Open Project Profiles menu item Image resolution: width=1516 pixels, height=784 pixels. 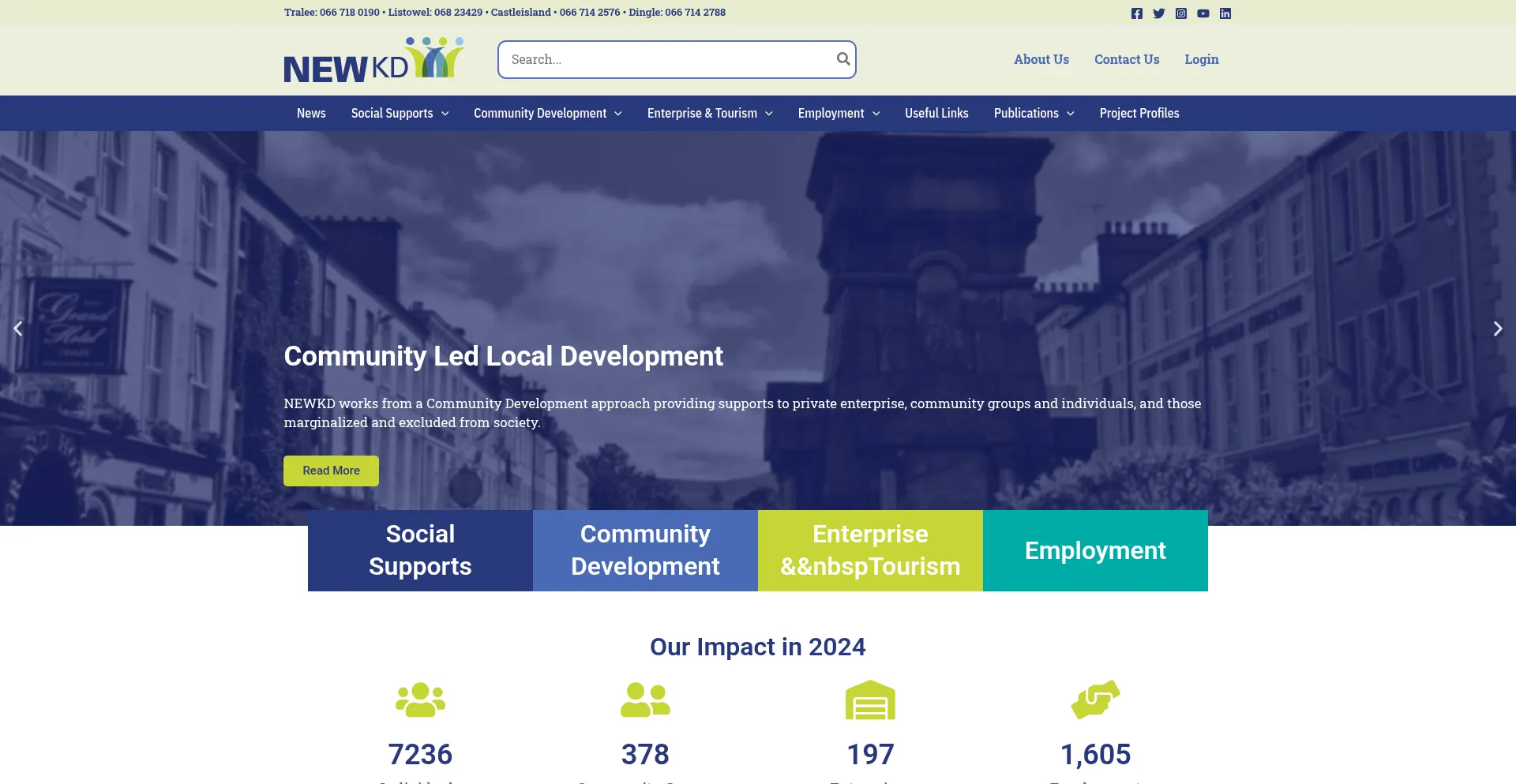[x=1139, y=114]
